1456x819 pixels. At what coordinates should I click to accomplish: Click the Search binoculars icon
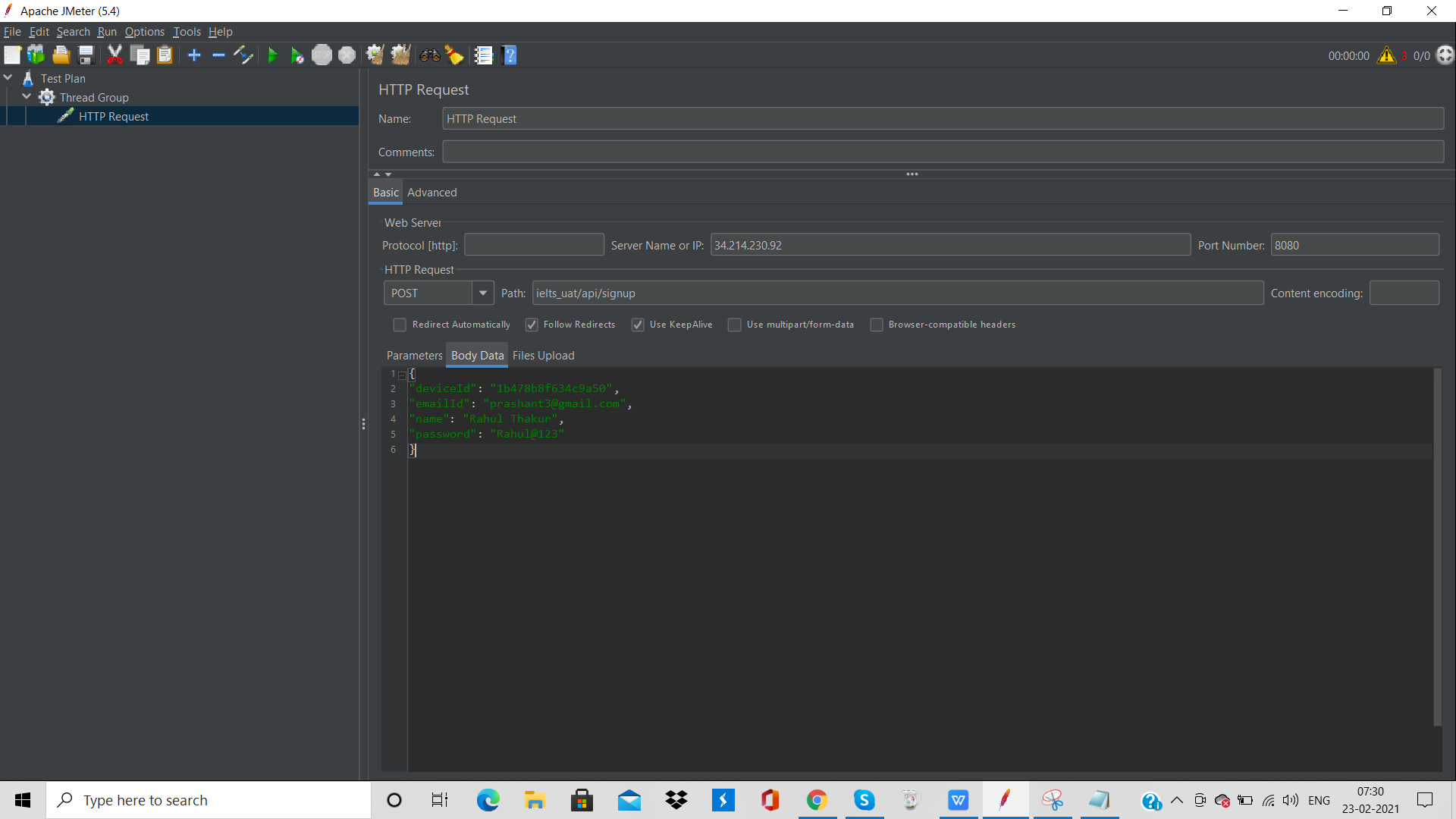(x=430, y=55)
